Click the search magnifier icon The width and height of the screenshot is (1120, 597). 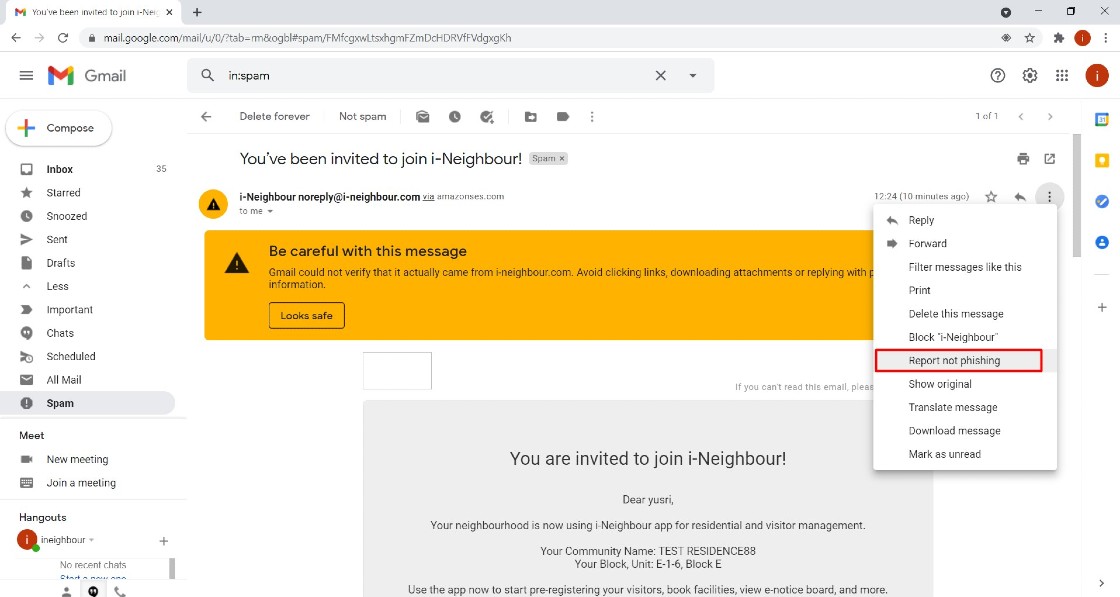(x=207, y=75)
